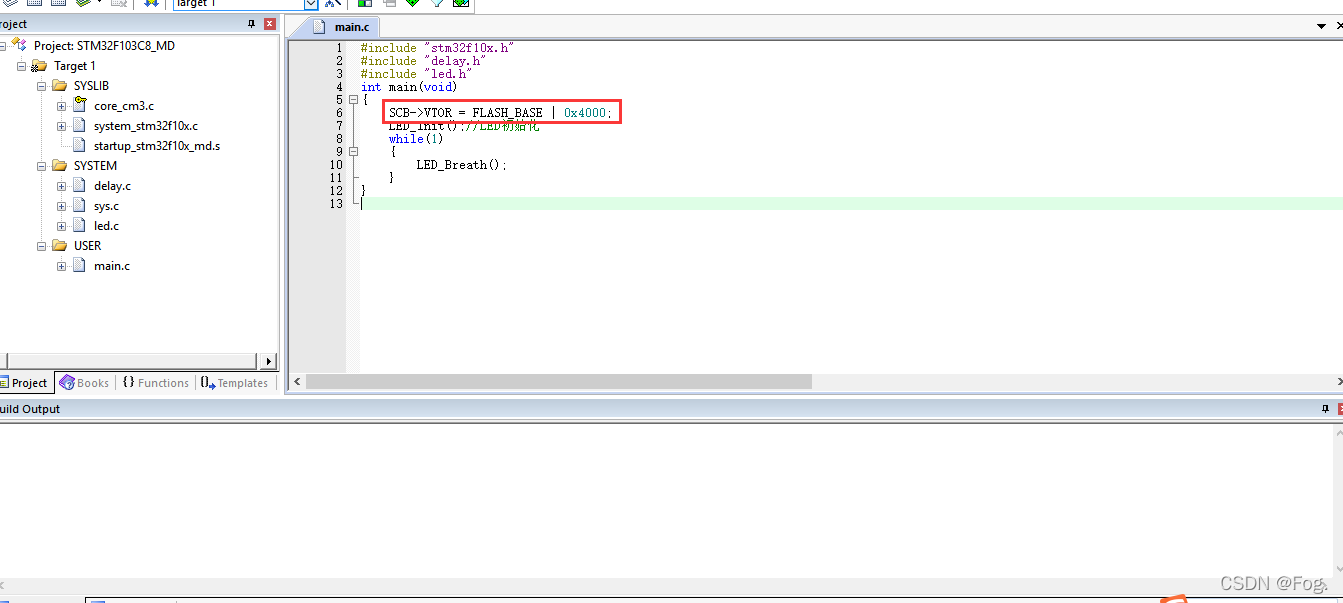Click 'LED_Breath();' in the editor

[x=462, y=165]
